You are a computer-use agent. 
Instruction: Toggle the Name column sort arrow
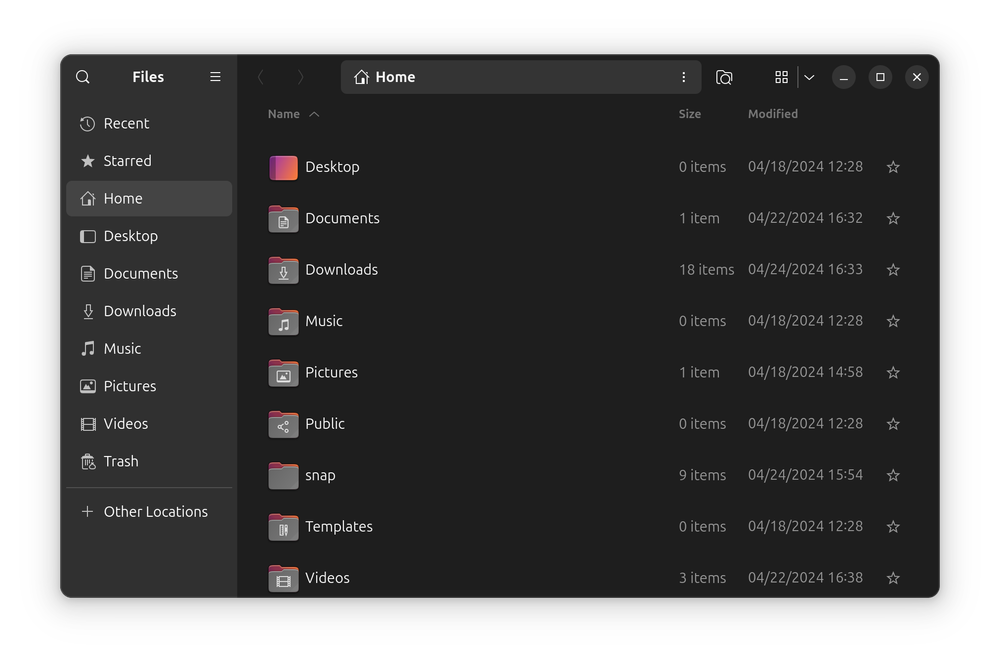315,114
